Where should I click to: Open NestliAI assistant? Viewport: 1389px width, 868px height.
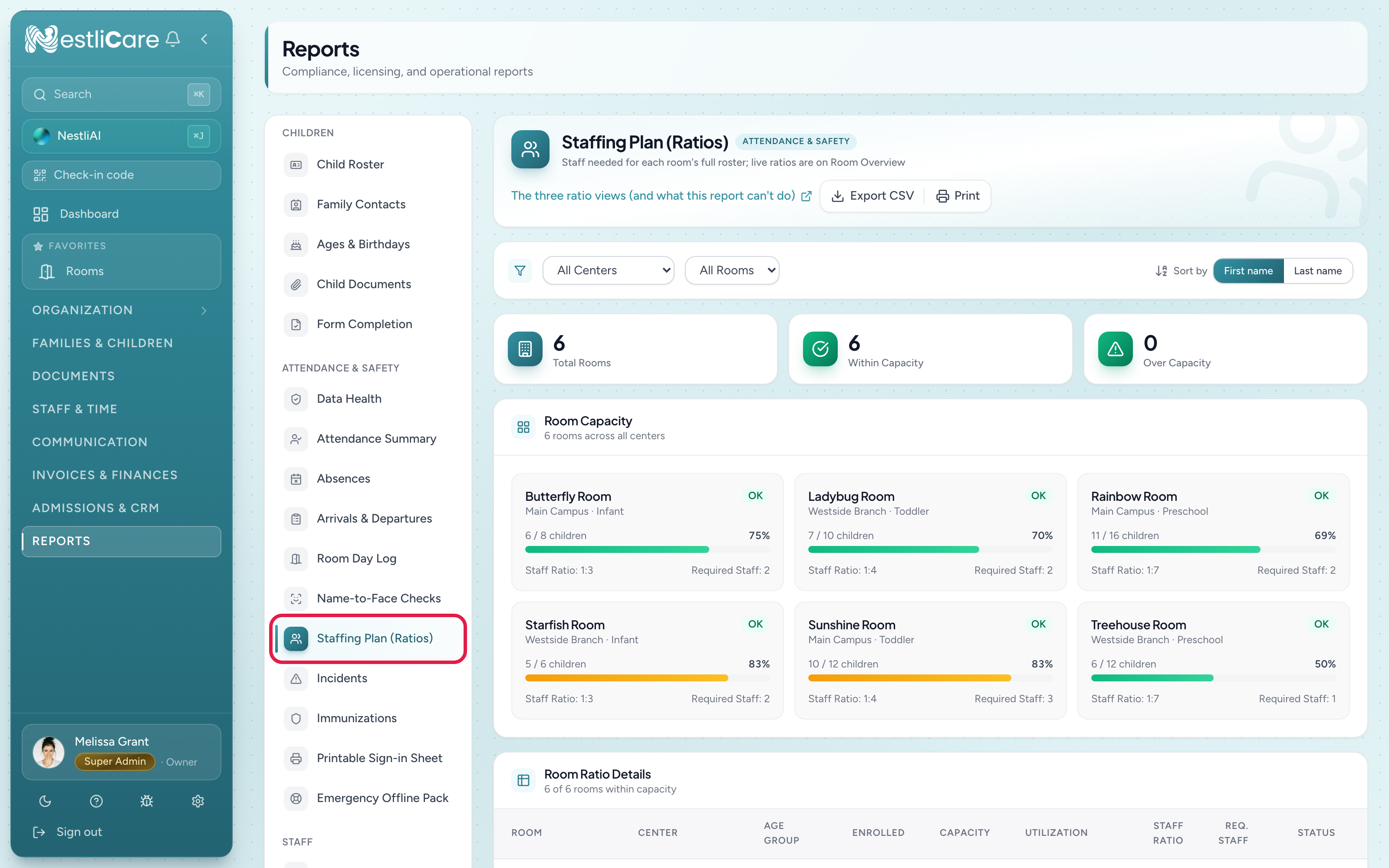(x=121, y=136)
